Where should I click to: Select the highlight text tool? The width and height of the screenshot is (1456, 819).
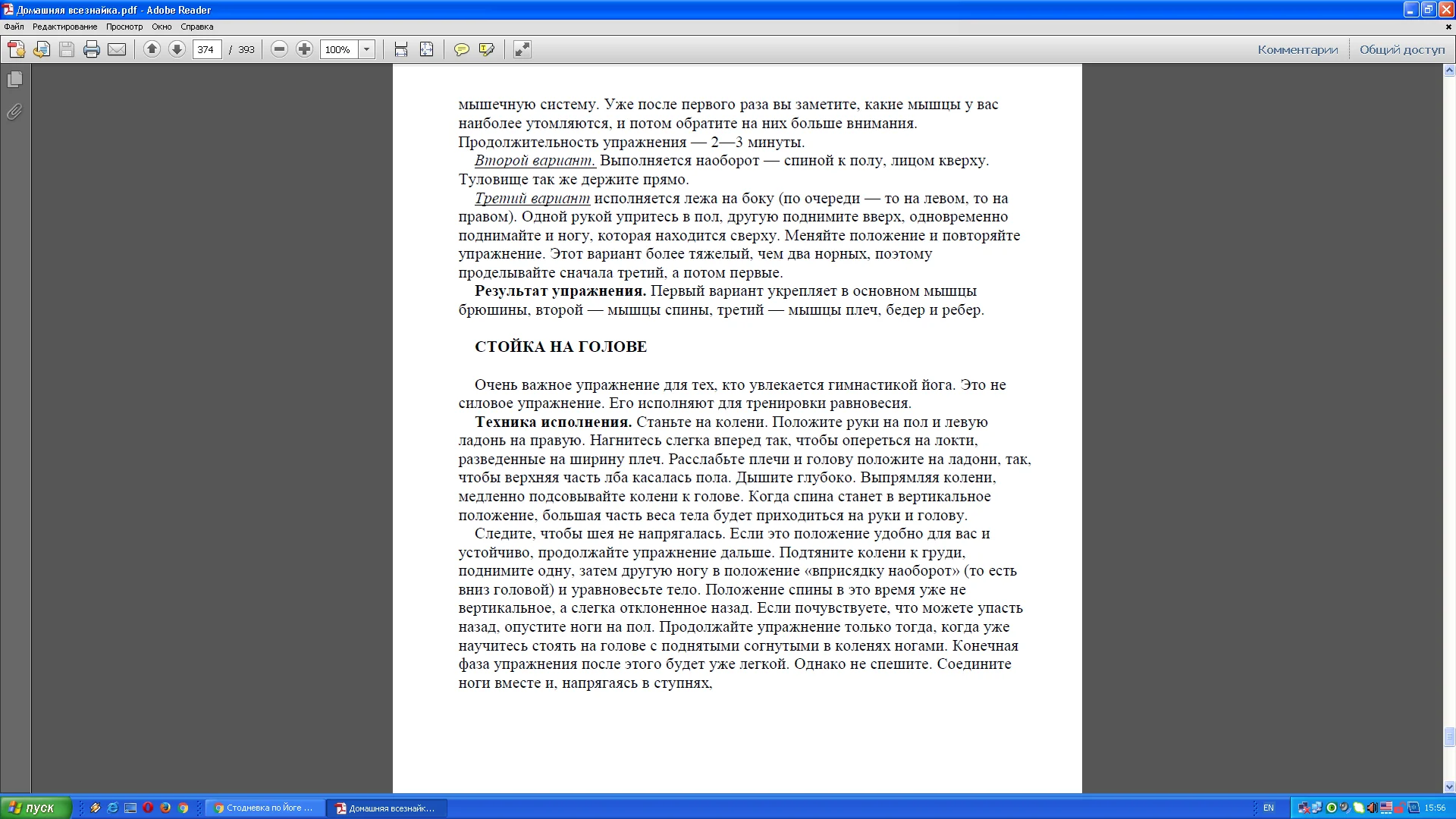(x=487, y=49)
